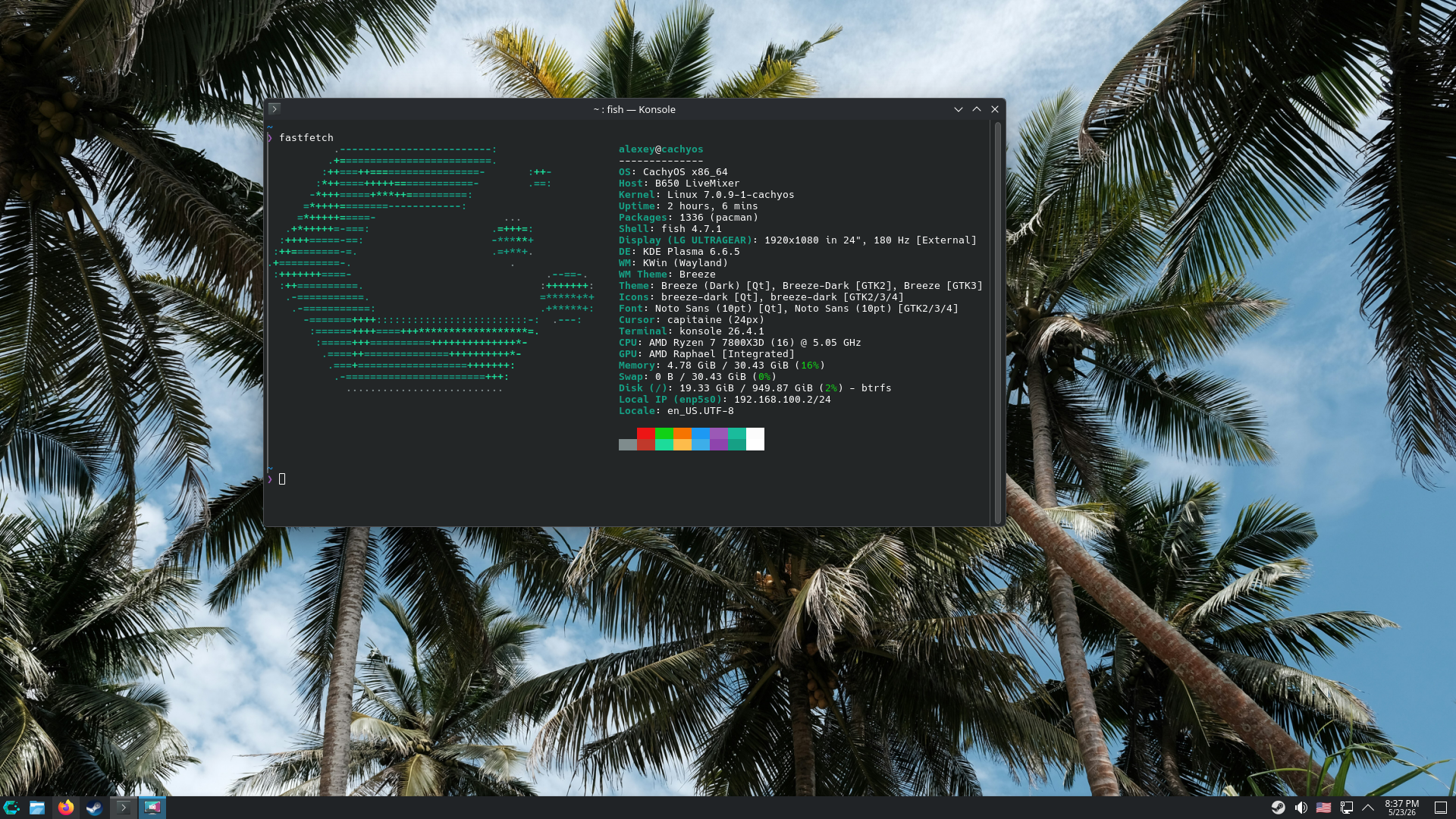The width and height of the screenshot is (1456, 819).
Task: Click the Konsole vertical scrollbar
Action: coord(998,323)
